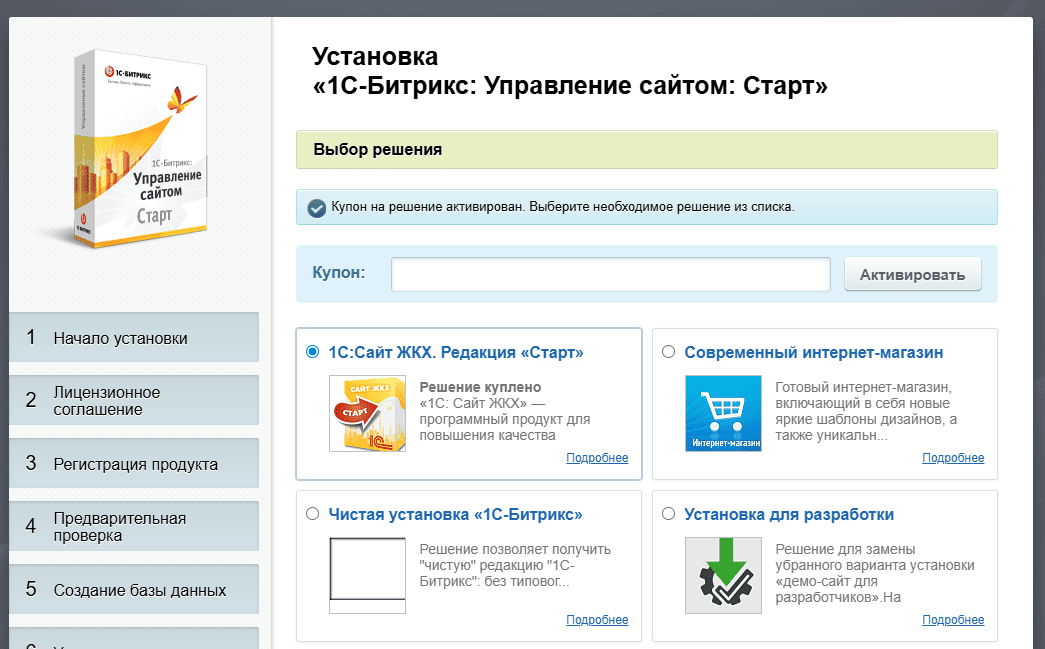Image resolution: width=1045 pixels, height=649 pixels.
Task: Choose Чистая установка 1С-Битрикс radio option
Action: [x=313, y=514]
